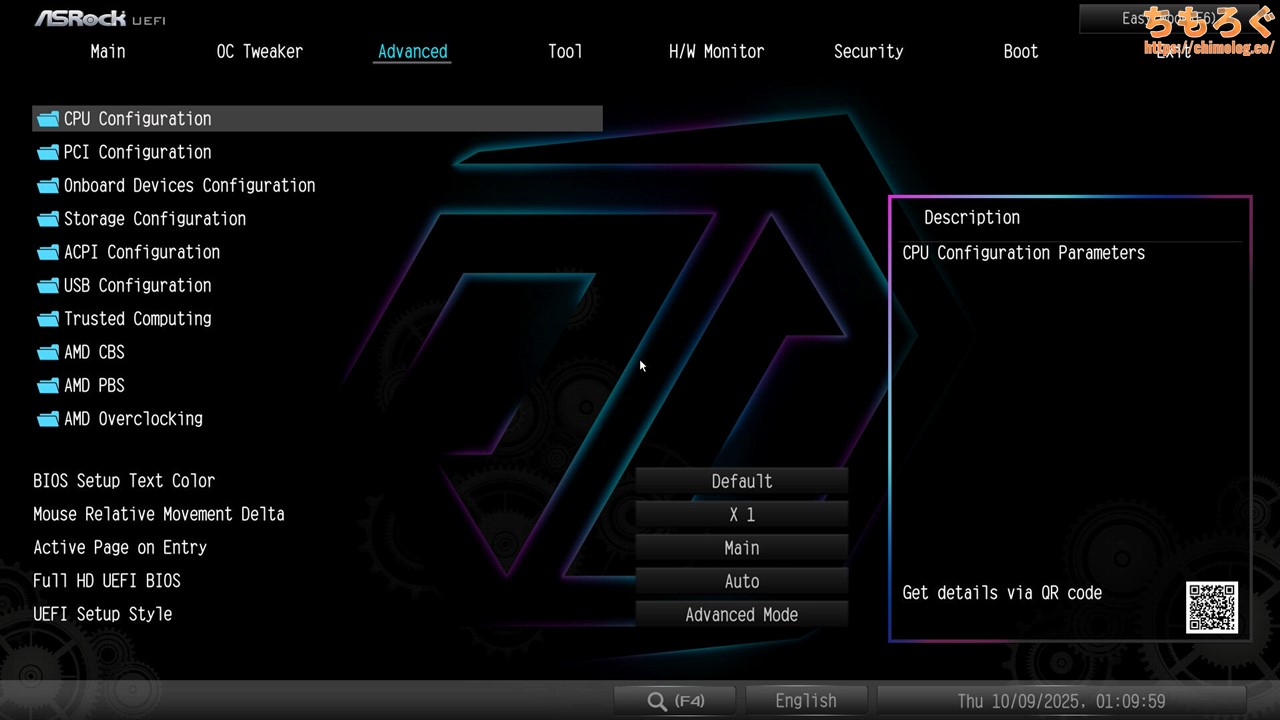The width and height of the screenshot is (1280, 720).
Task: Click the PCI Configuration folder icon
Action: tap(48, 152)
